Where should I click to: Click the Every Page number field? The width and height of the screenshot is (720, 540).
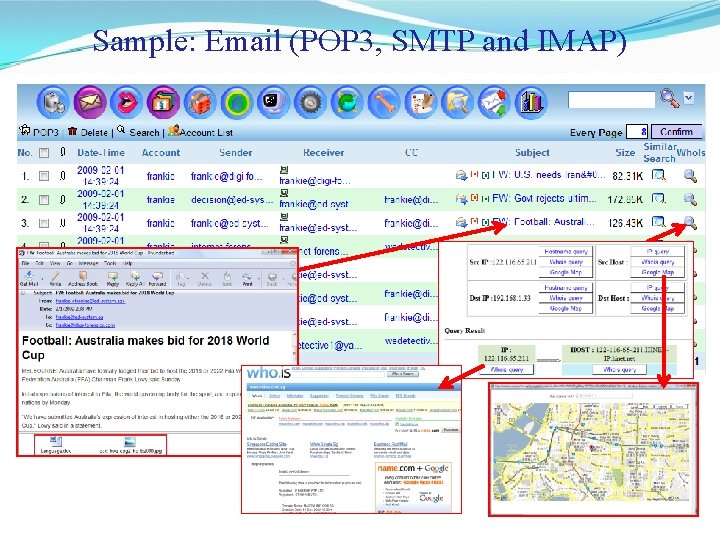pos(637,132)
